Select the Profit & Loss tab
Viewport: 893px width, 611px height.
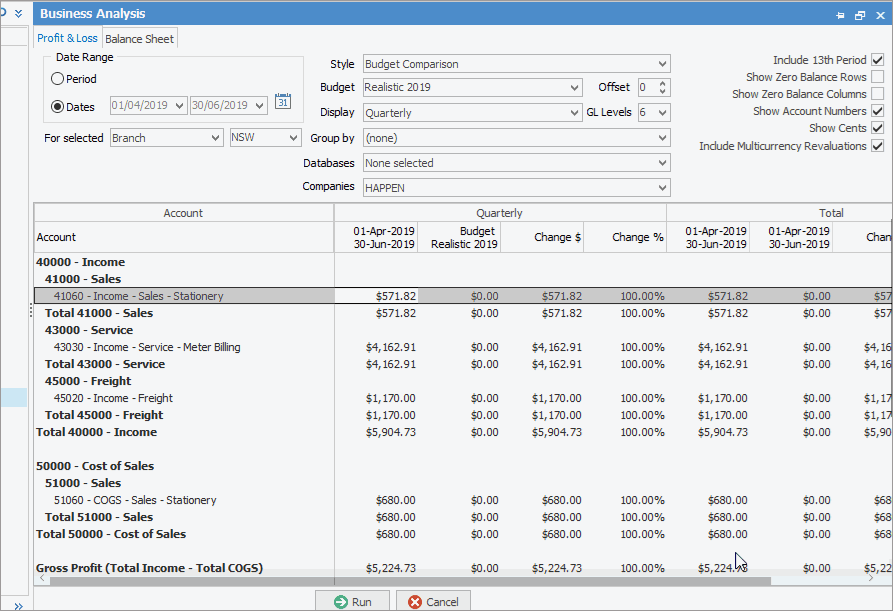click(67, 38)
